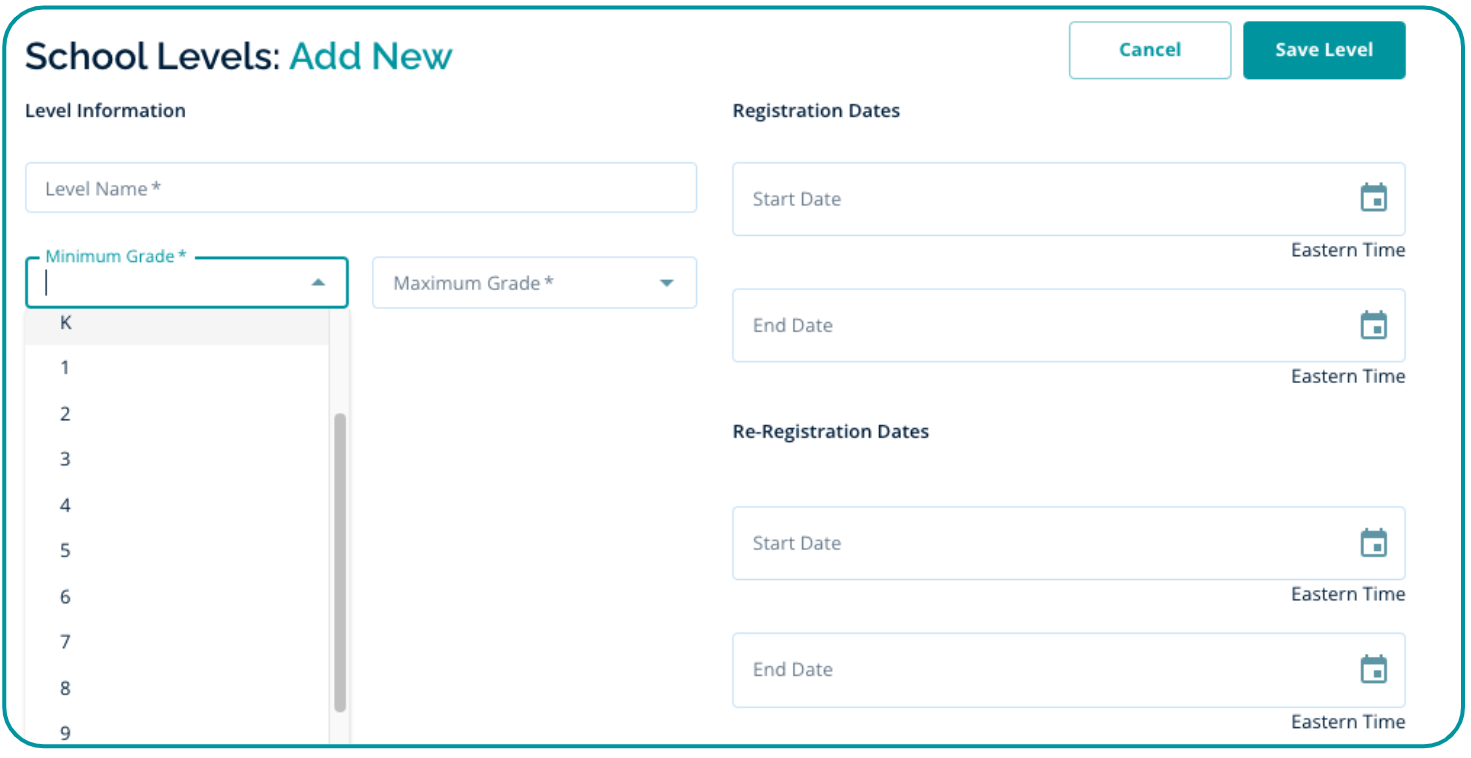This screenshot has width=1471, height=758.
Task: Select grade 3 option
Action: click(66, 460)
